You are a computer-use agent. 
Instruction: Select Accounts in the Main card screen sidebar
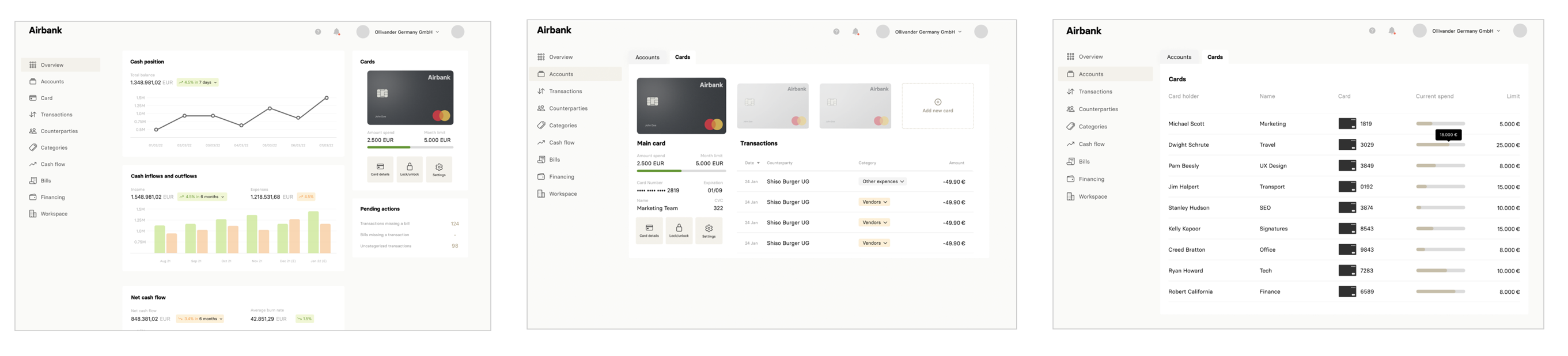(576, 74)
